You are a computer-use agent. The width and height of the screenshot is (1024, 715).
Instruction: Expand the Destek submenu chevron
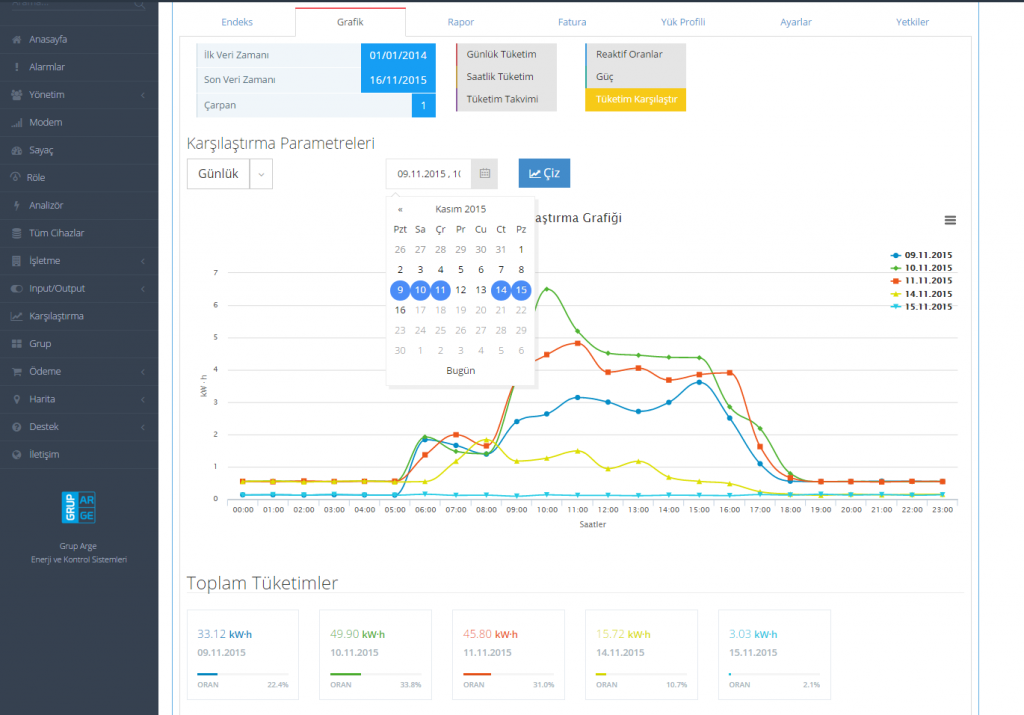tap(143, 427)
